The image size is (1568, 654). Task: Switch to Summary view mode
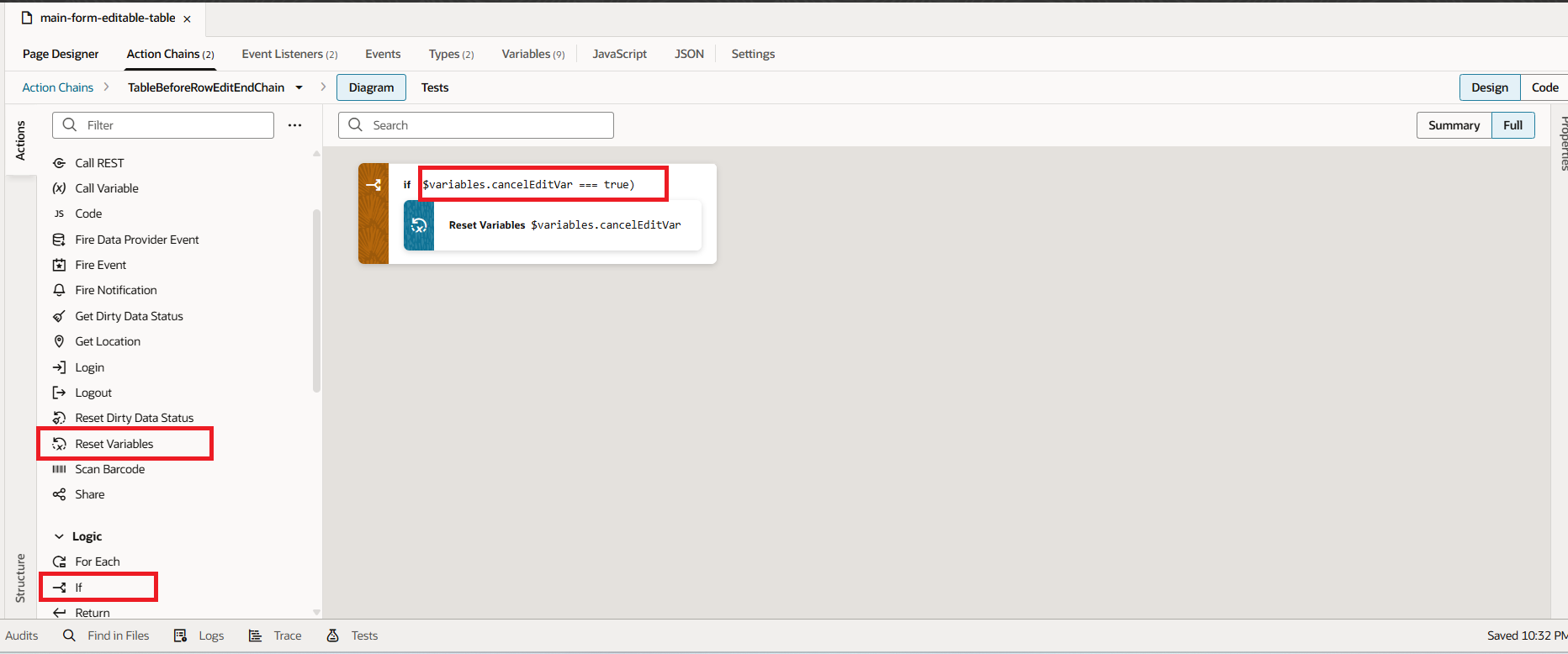coord(1454,125)
